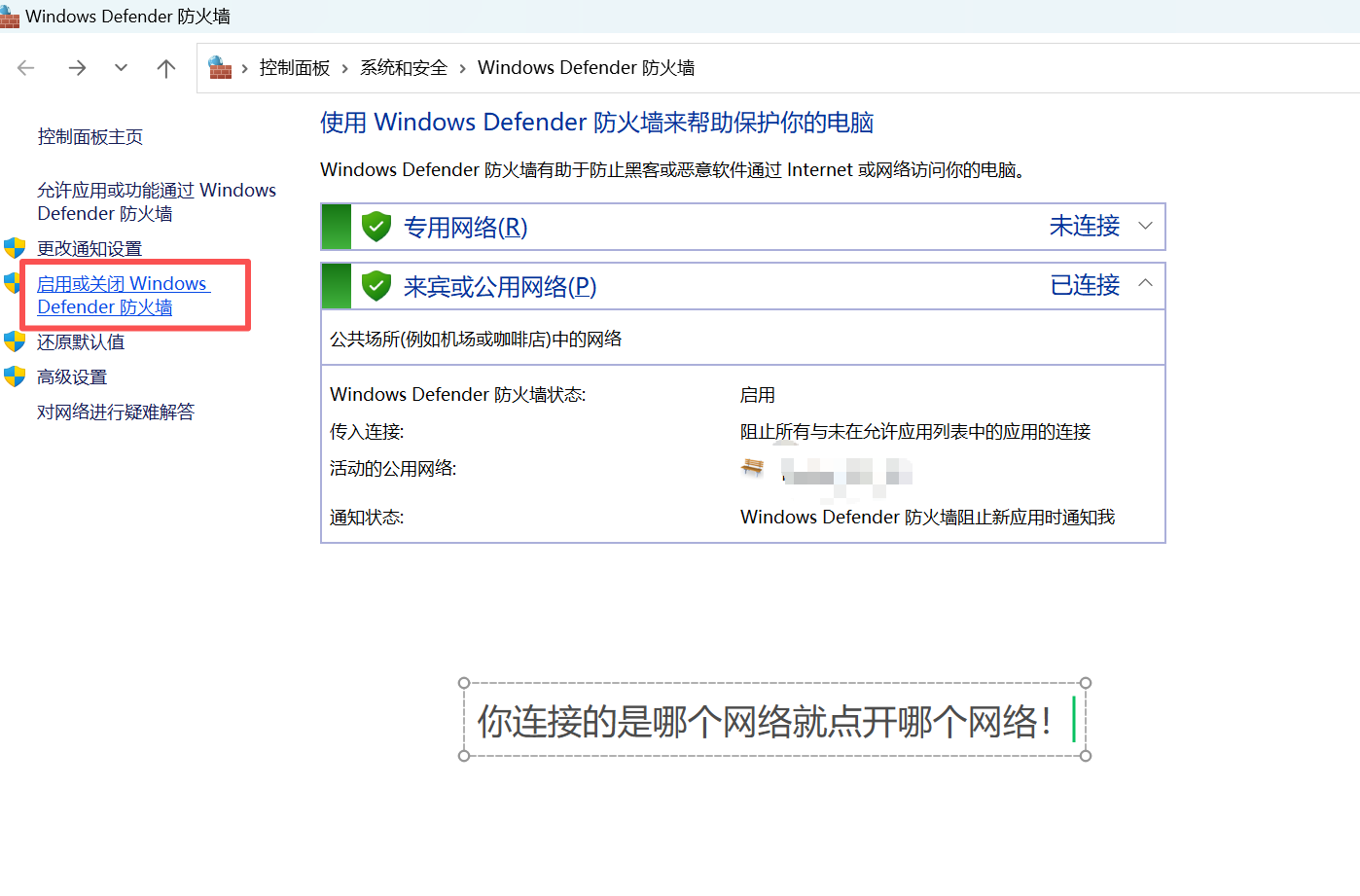
Task: Collapse the 来宾或公用网络 section
Action: pos(1145,285)
